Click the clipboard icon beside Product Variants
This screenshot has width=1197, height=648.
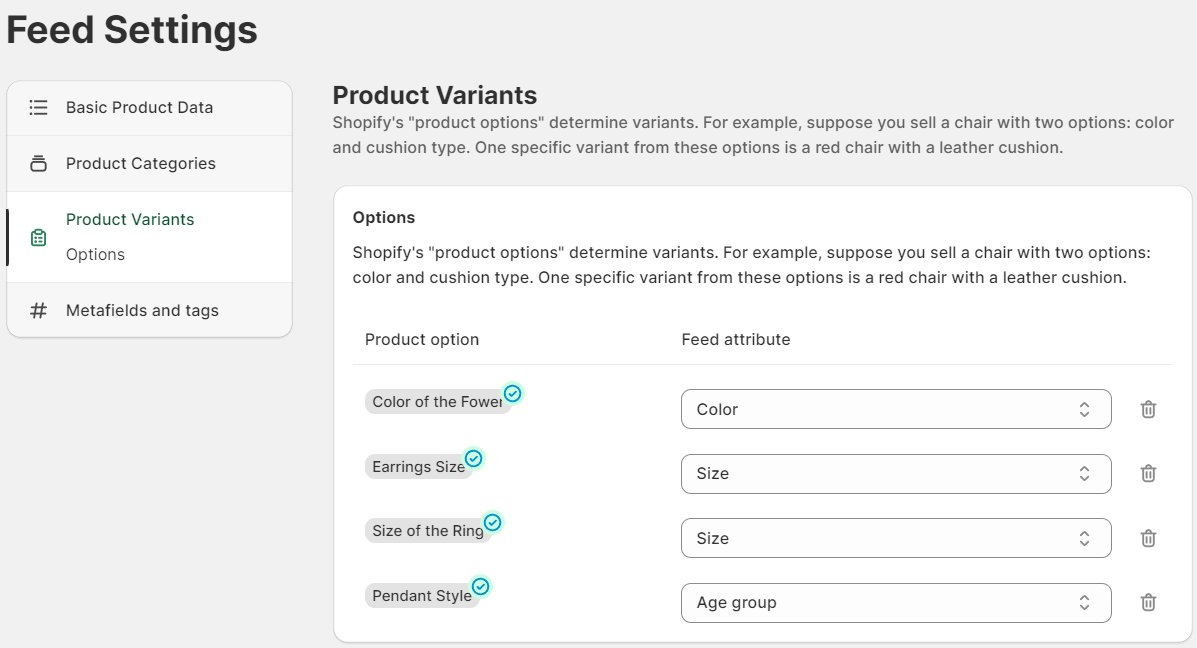[x=38, y=237]
